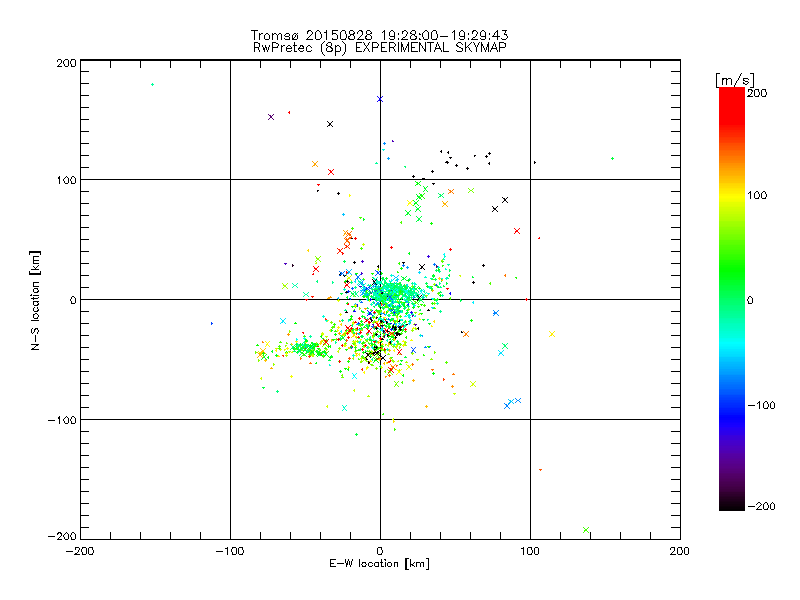This screenshot has height=600, width=800.
Task: Click the "100" label on the E-W axis
Action: 530,551
